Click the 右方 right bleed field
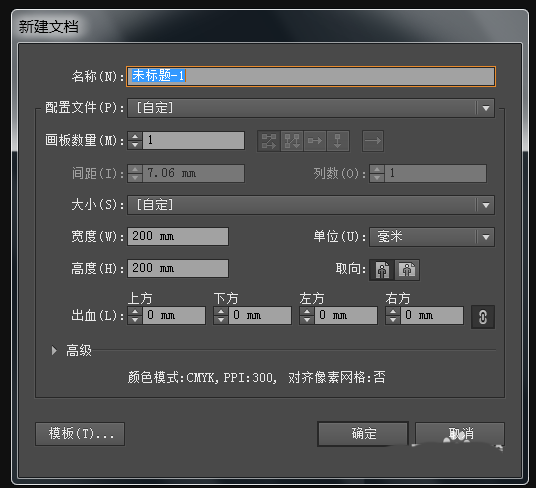 point(432,315)
